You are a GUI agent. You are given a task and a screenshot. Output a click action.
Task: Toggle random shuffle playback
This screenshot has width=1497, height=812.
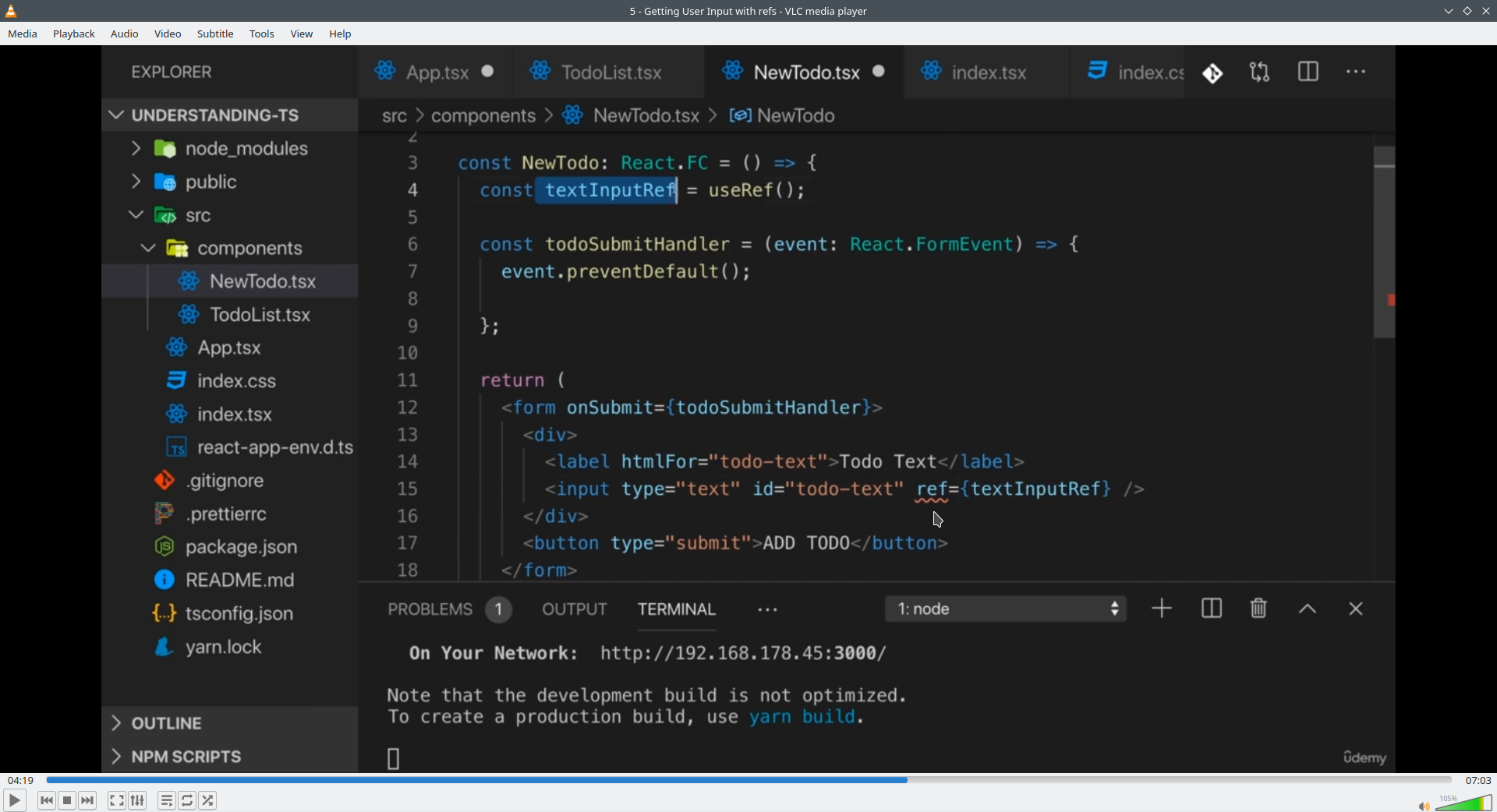click(208, 800)
